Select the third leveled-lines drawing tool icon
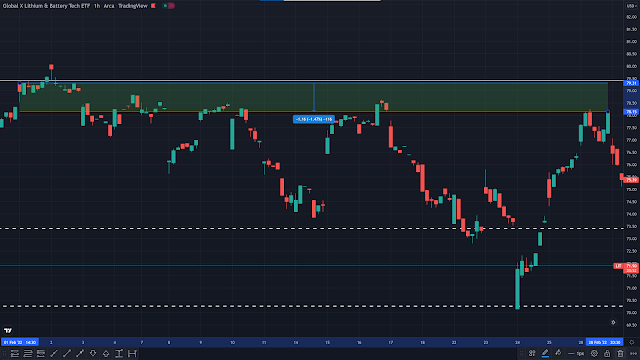 point(41,353)
